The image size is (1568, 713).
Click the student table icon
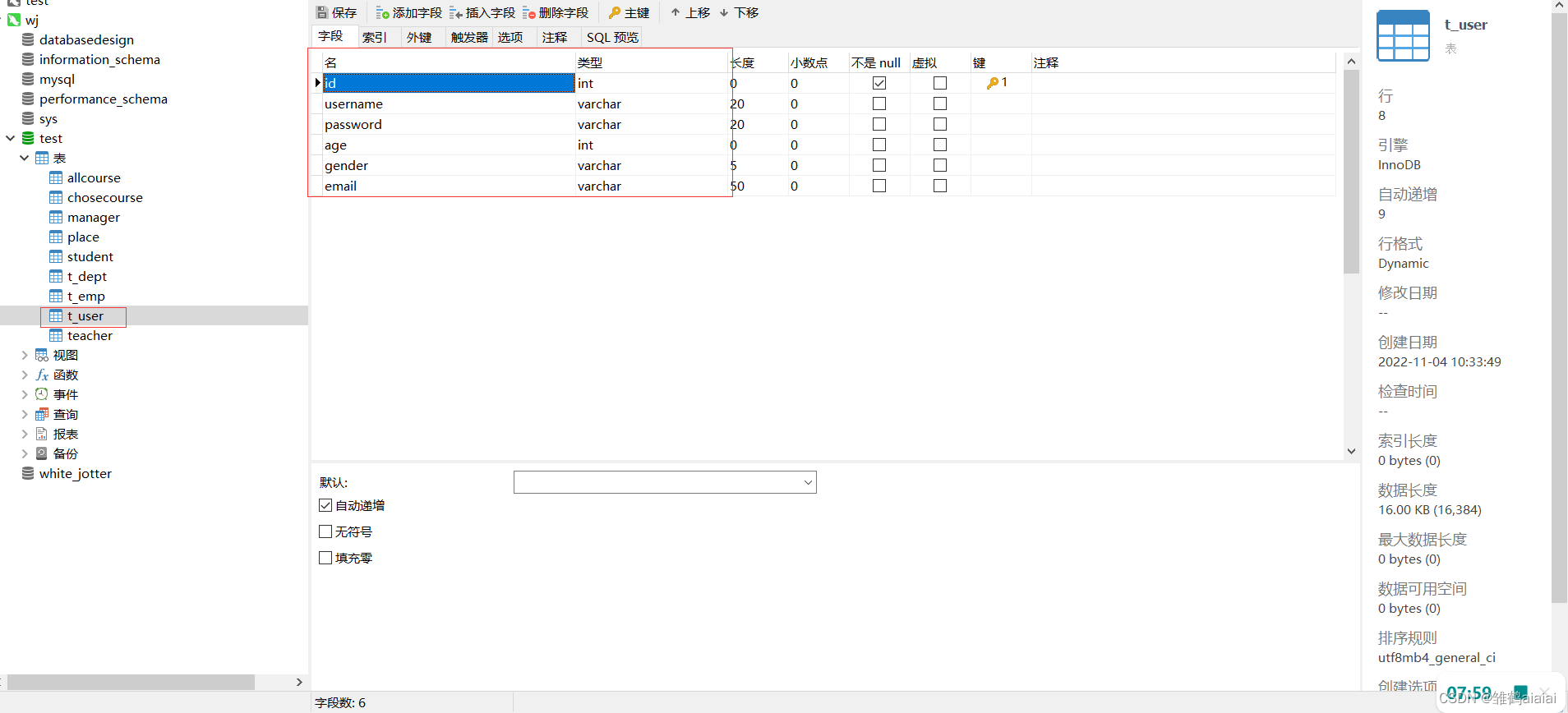[x=56, y=256]
